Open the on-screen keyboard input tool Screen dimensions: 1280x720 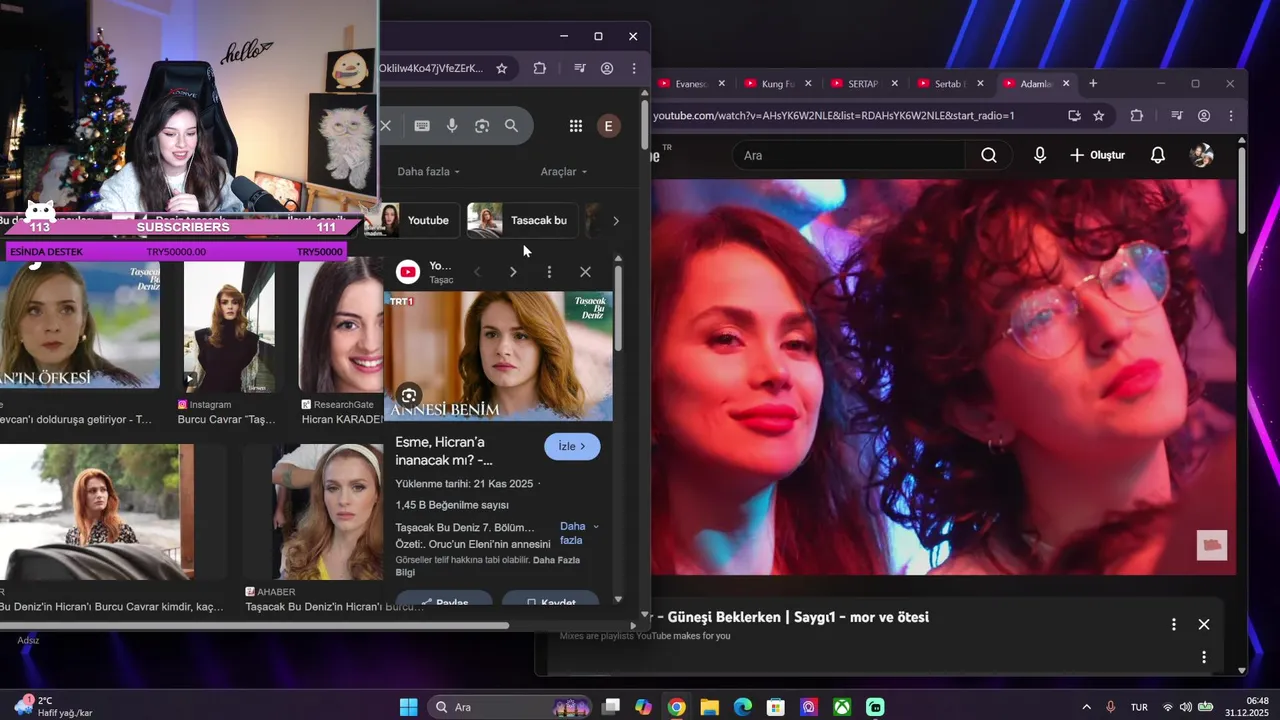(x=422, y=125)
